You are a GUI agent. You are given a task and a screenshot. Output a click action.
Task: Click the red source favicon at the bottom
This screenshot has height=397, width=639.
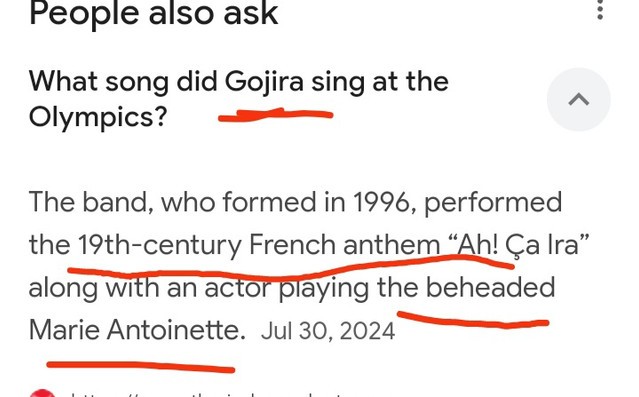pyautogui.click(x=42, y=393)
